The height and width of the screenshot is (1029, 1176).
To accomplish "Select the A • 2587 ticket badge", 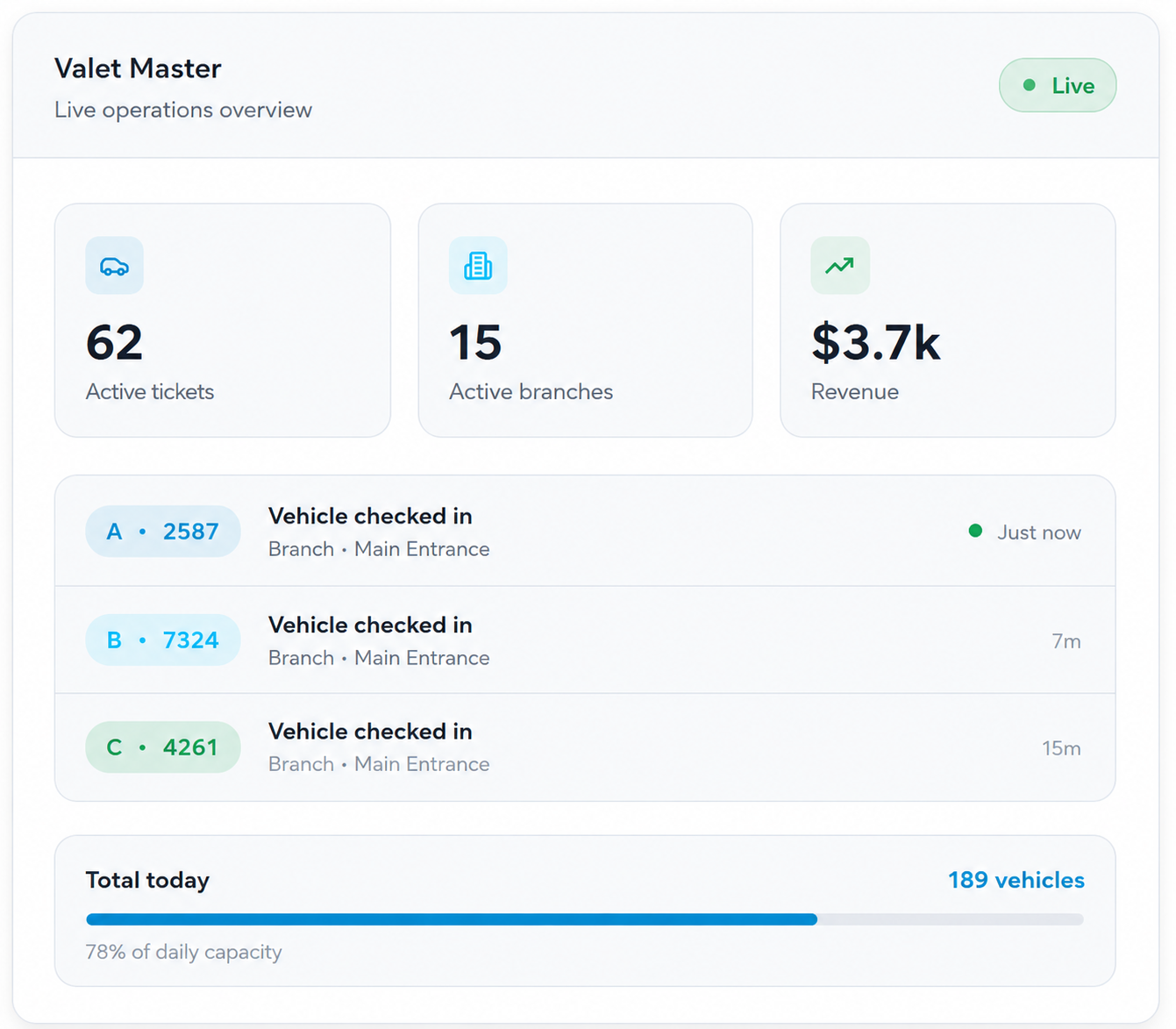I will [163, 531].
